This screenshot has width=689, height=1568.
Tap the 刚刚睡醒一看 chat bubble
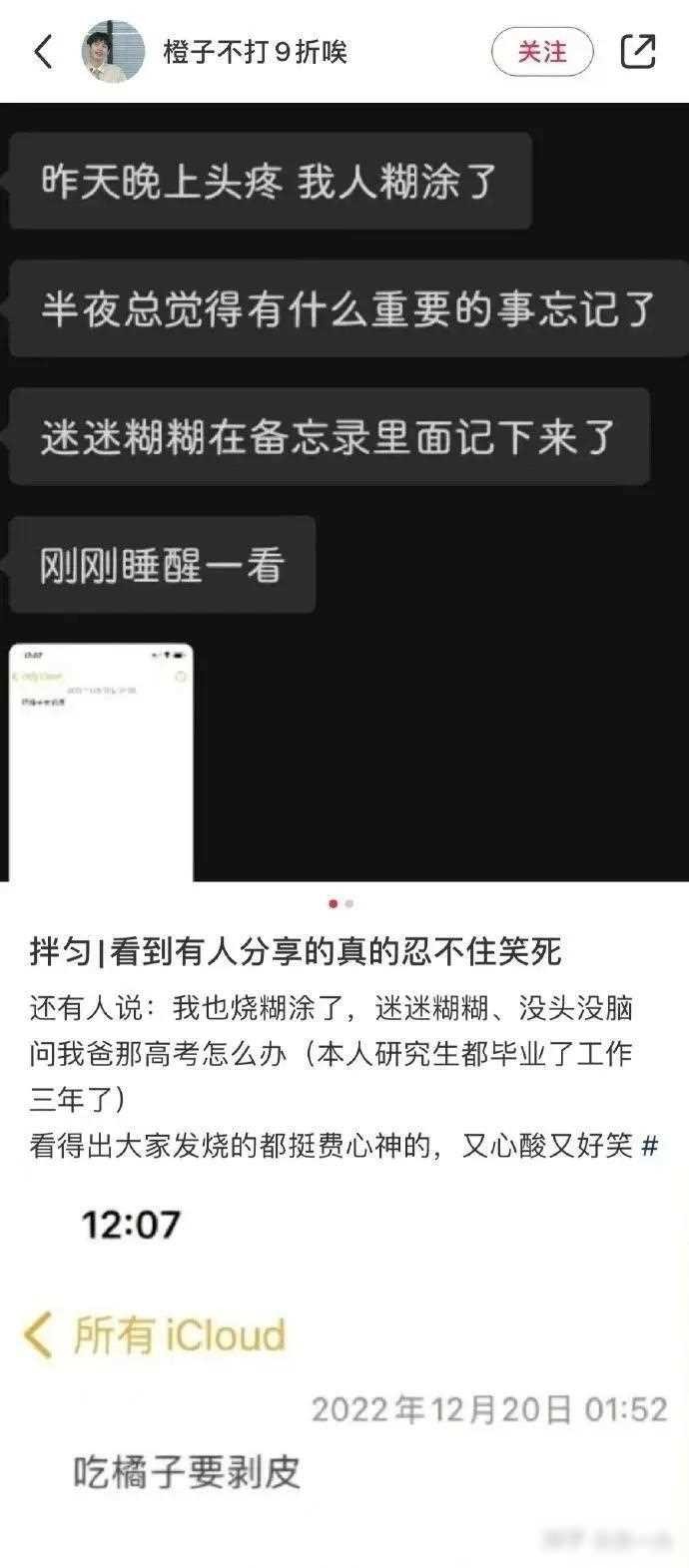click(162, 565)
